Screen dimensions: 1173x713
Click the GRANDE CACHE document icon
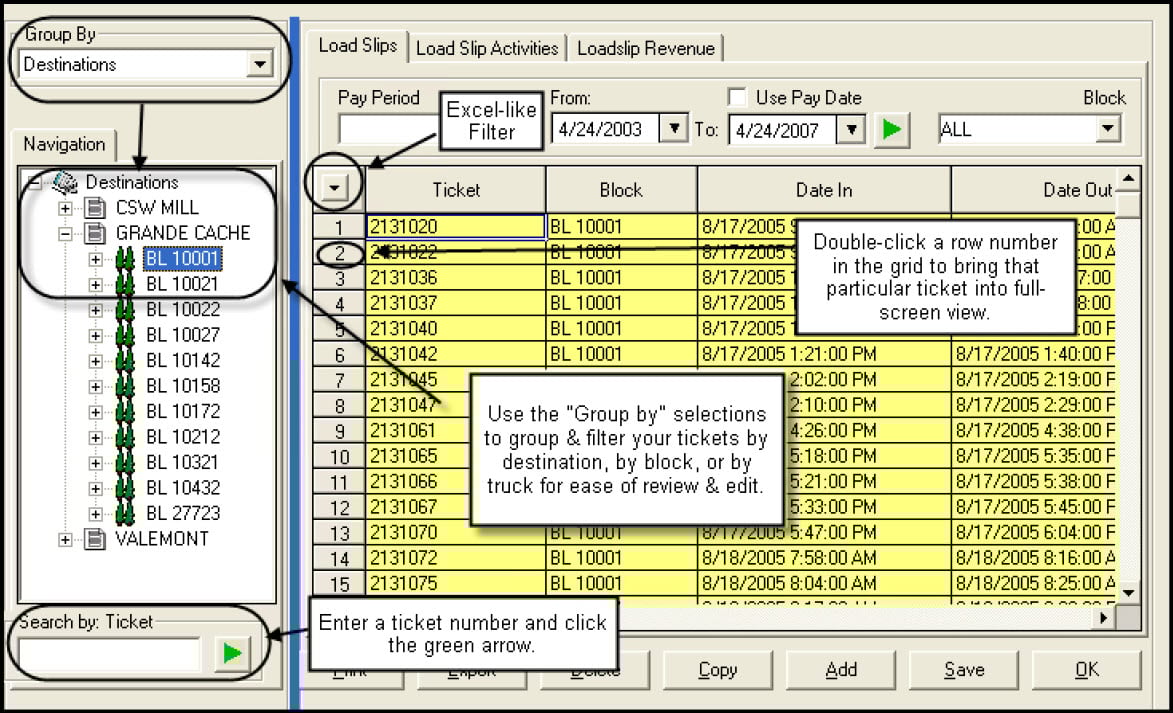pyautogui.click(x=94, y=233)
